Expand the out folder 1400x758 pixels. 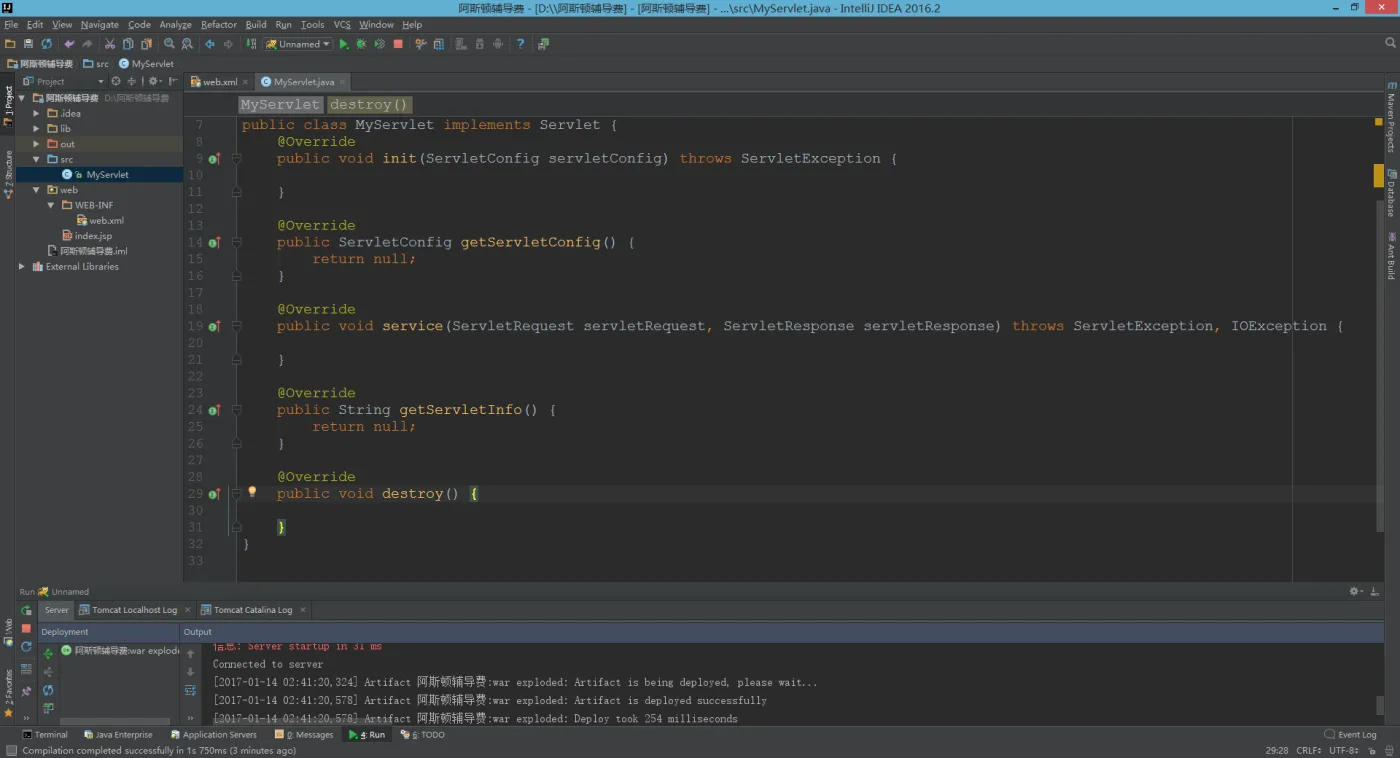pyautogui.click(x=37, y=144)
